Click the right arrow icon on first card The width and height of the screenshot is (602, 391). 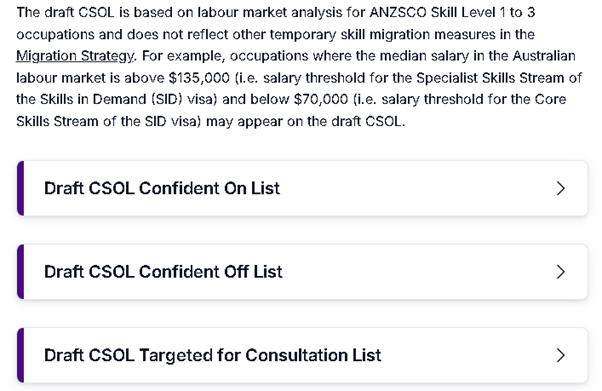pos(561,188)
